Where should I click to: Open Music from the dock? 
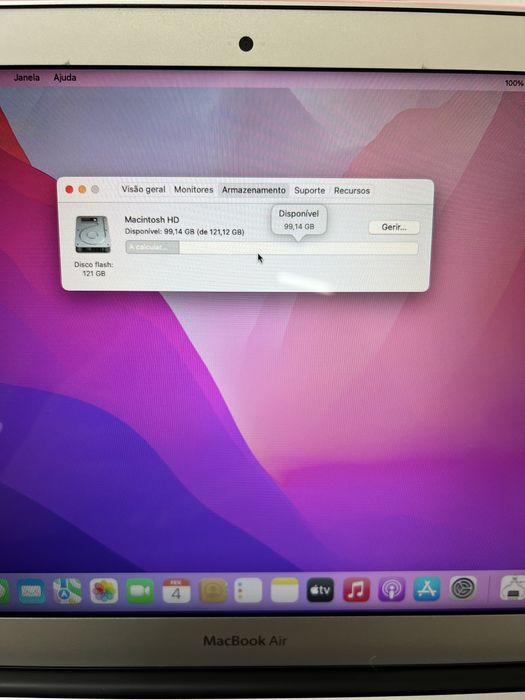[x=356, y=589]
